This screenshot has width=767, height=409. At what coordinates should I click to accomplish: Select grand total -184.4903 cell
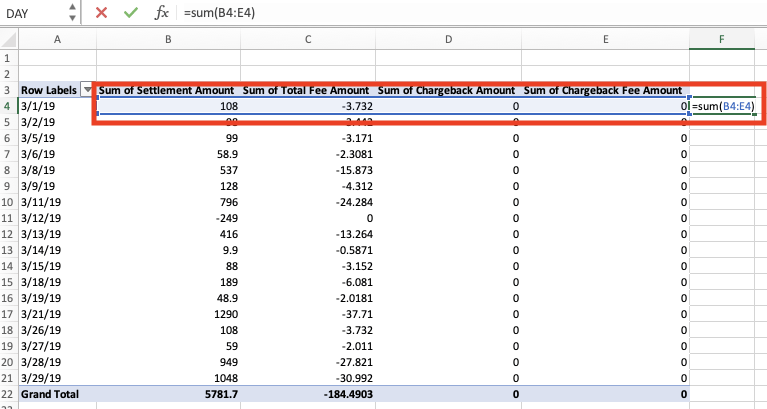click(308, 394)
